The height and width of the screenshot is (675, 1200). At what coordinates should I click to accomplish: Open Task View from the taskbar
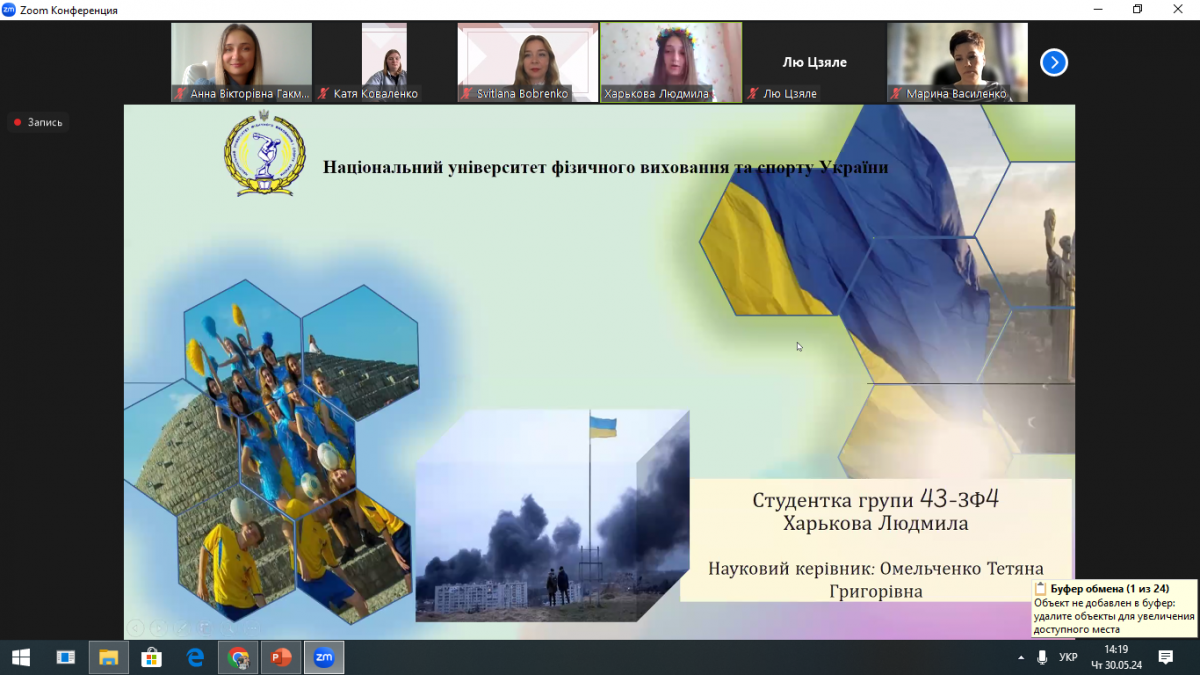tap(66, 657)
